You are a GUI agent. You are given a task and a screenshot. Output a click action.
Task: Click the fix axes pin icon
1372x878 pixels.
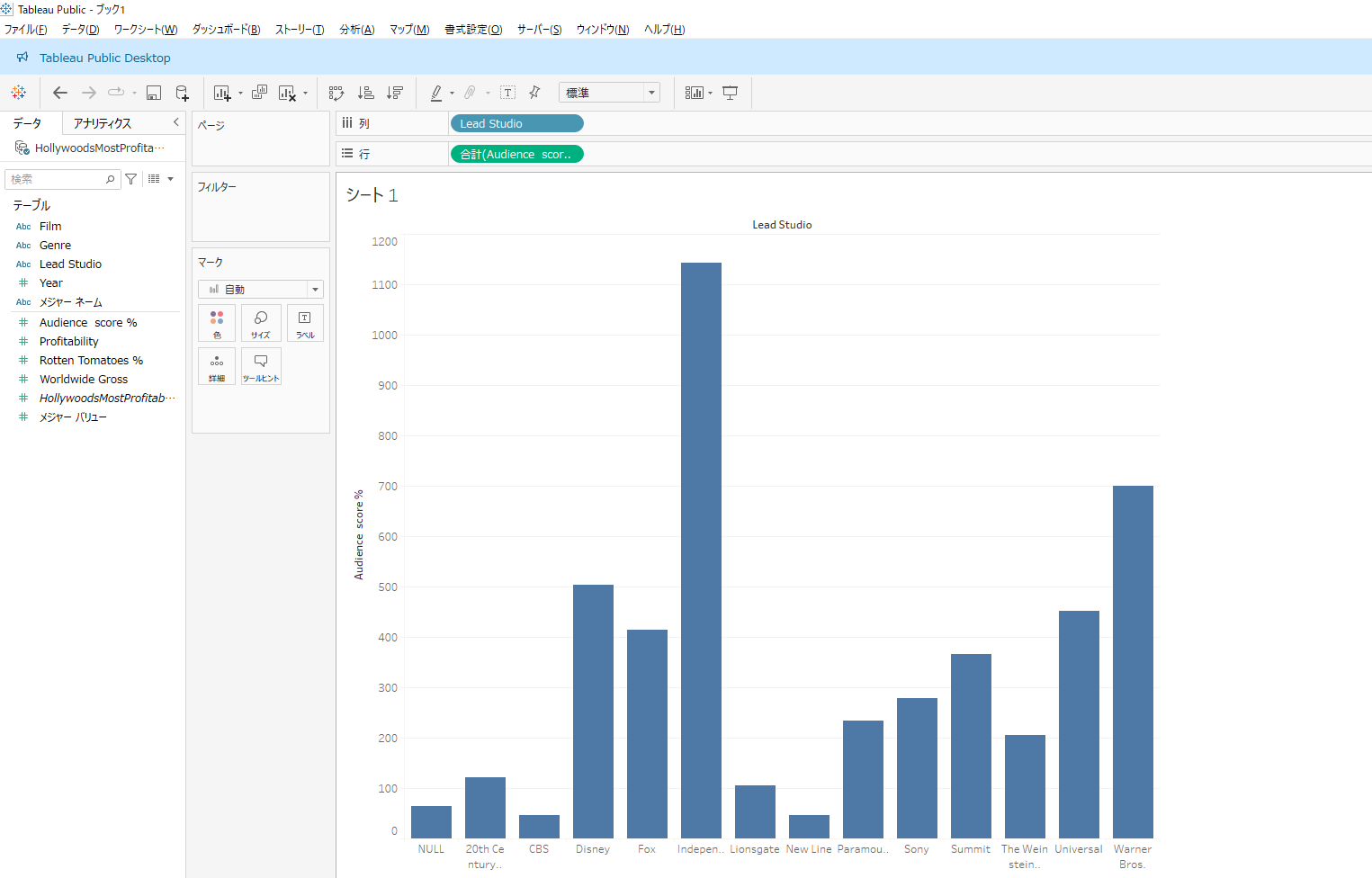[x=534, y=92]
